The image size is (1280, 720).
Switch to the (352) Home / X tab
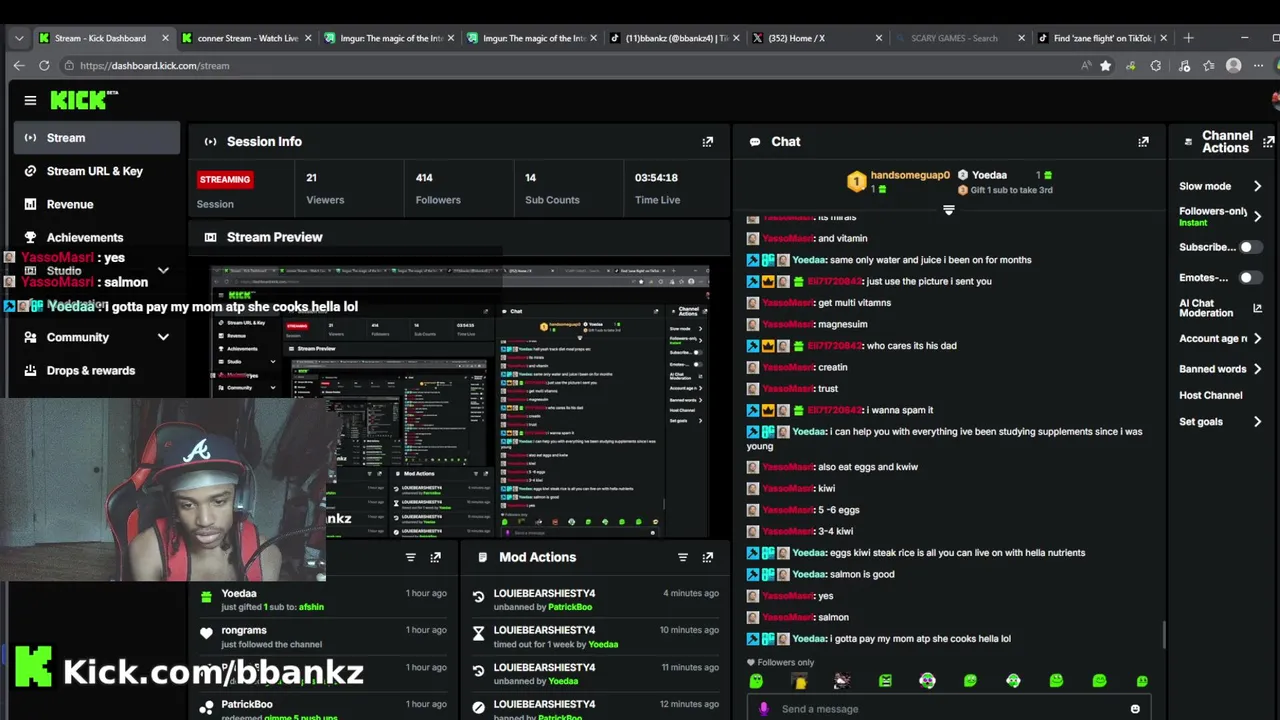[817, 38]
